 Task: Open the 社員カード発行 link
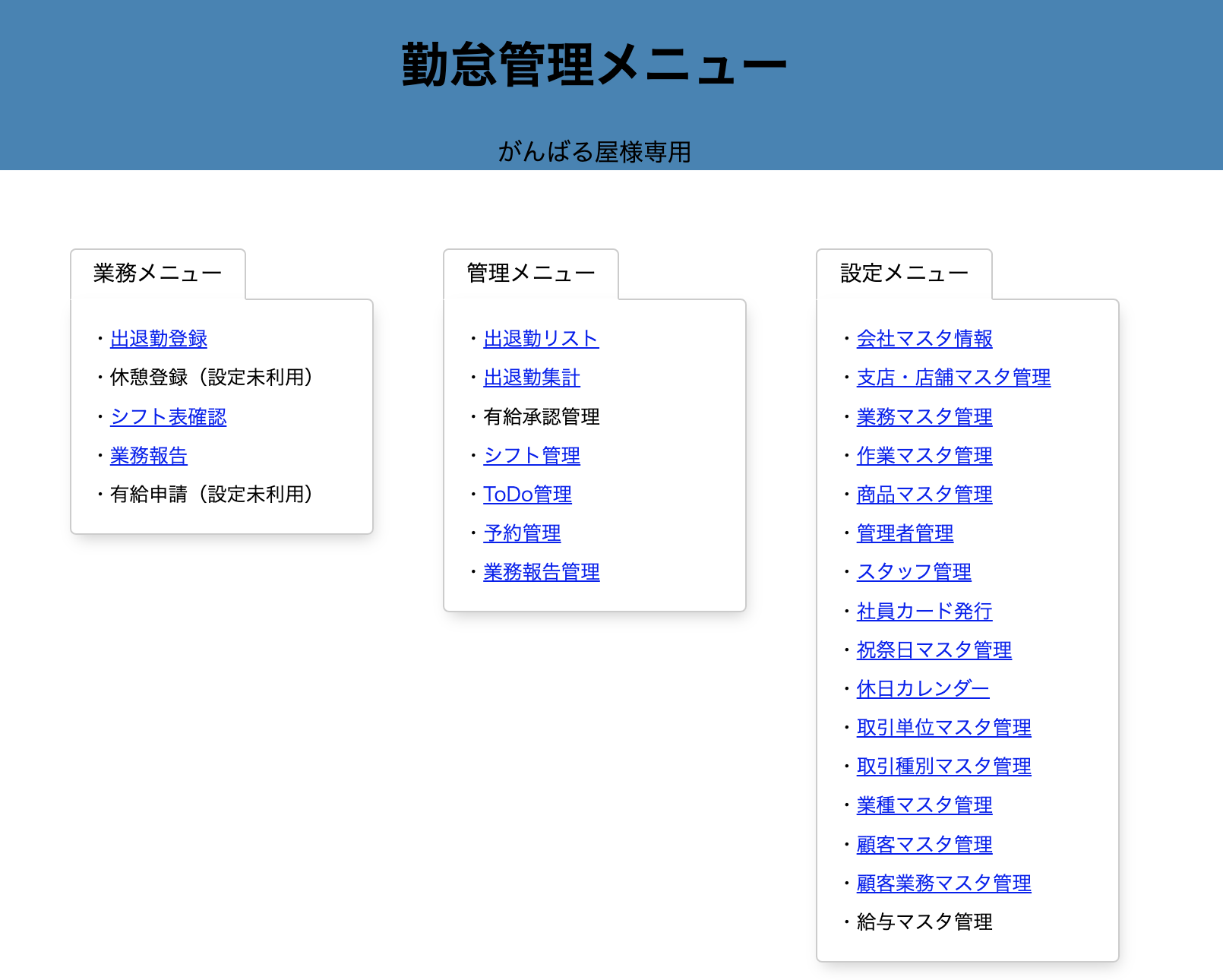point(924,612)
